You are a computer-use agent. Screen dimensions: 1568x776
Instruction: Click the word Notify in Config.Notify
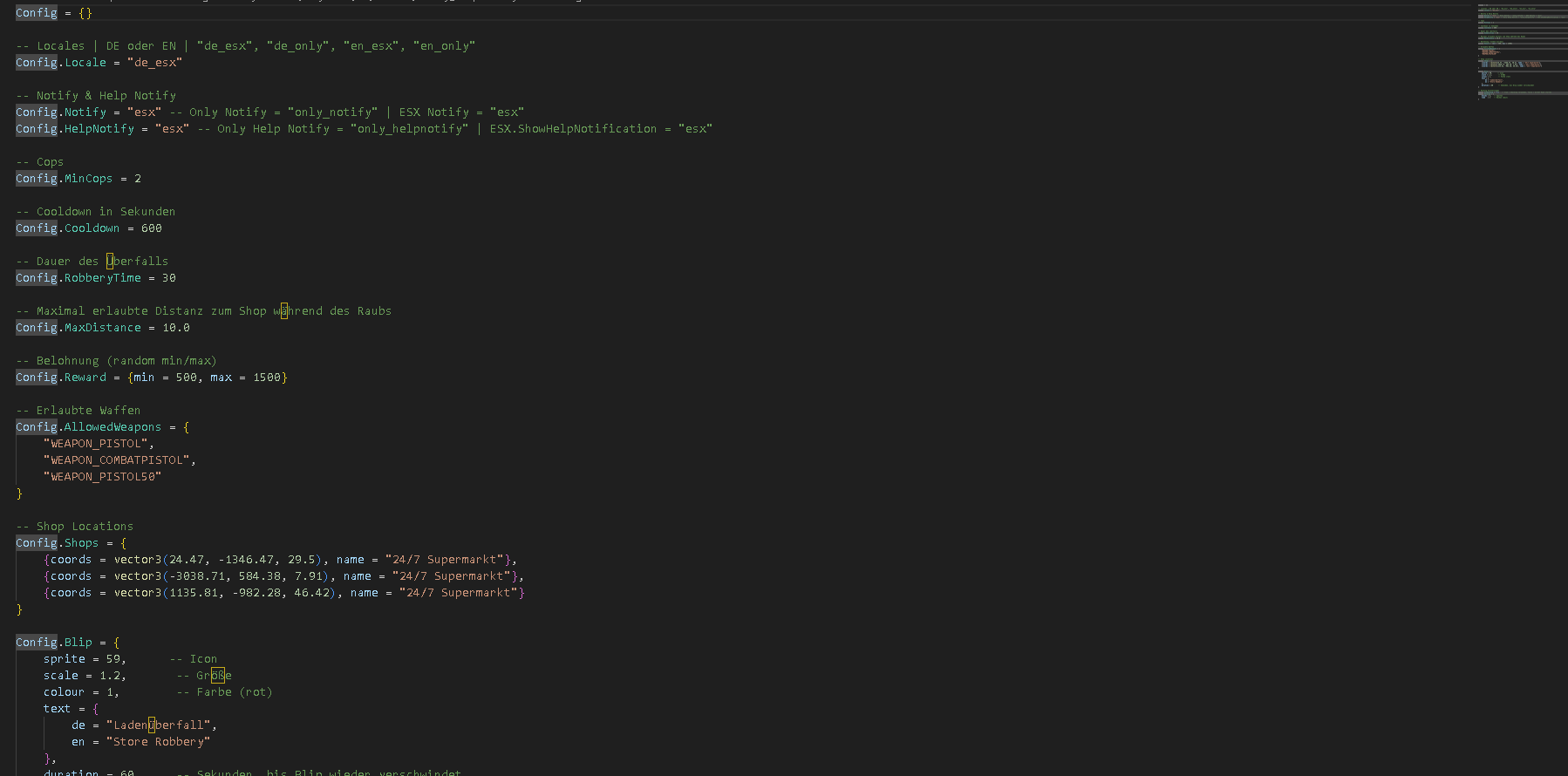click(85, 112)
